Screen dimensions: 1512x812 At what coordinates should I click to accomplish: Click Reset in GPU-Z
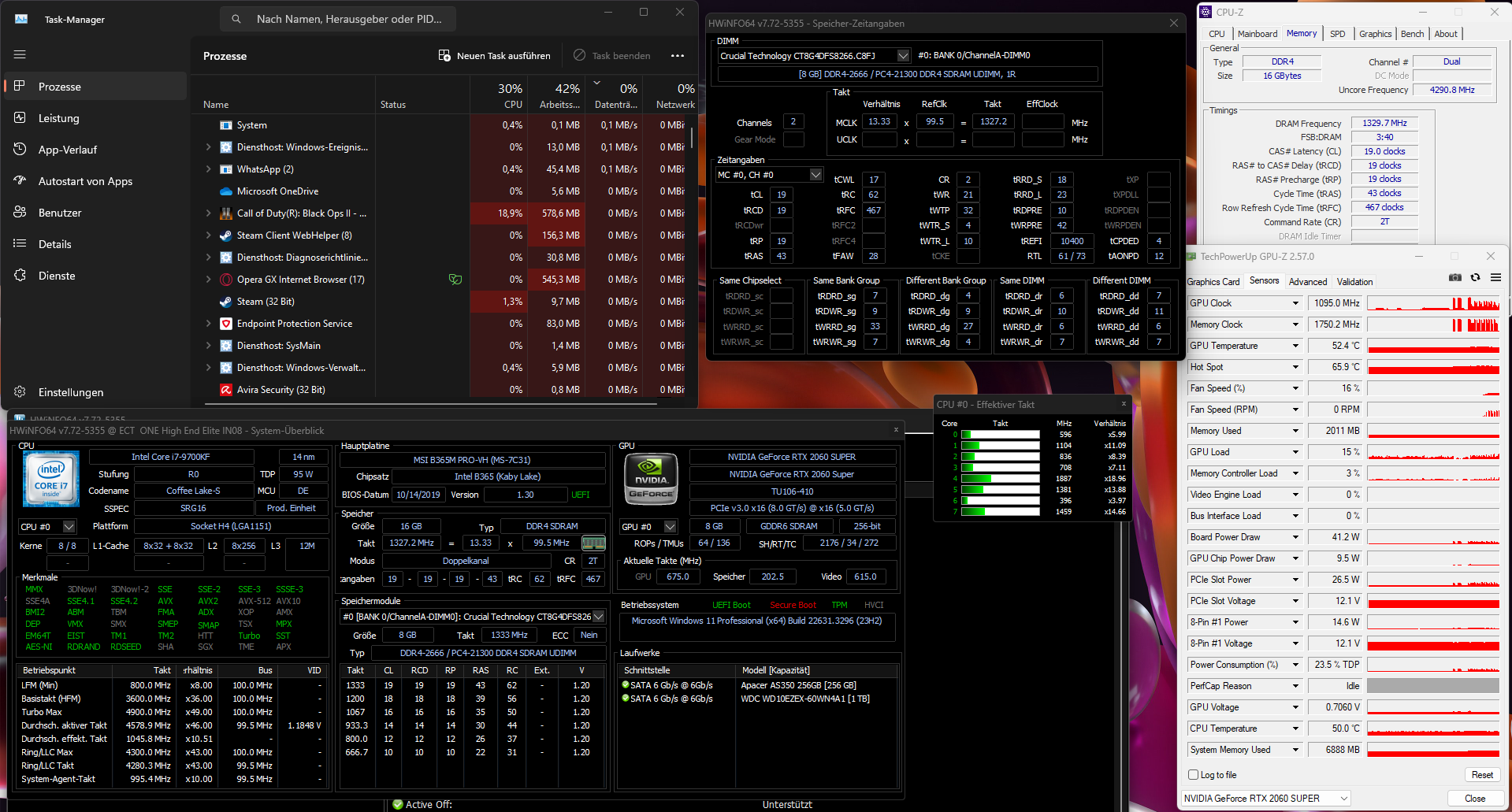(1482, 775)
